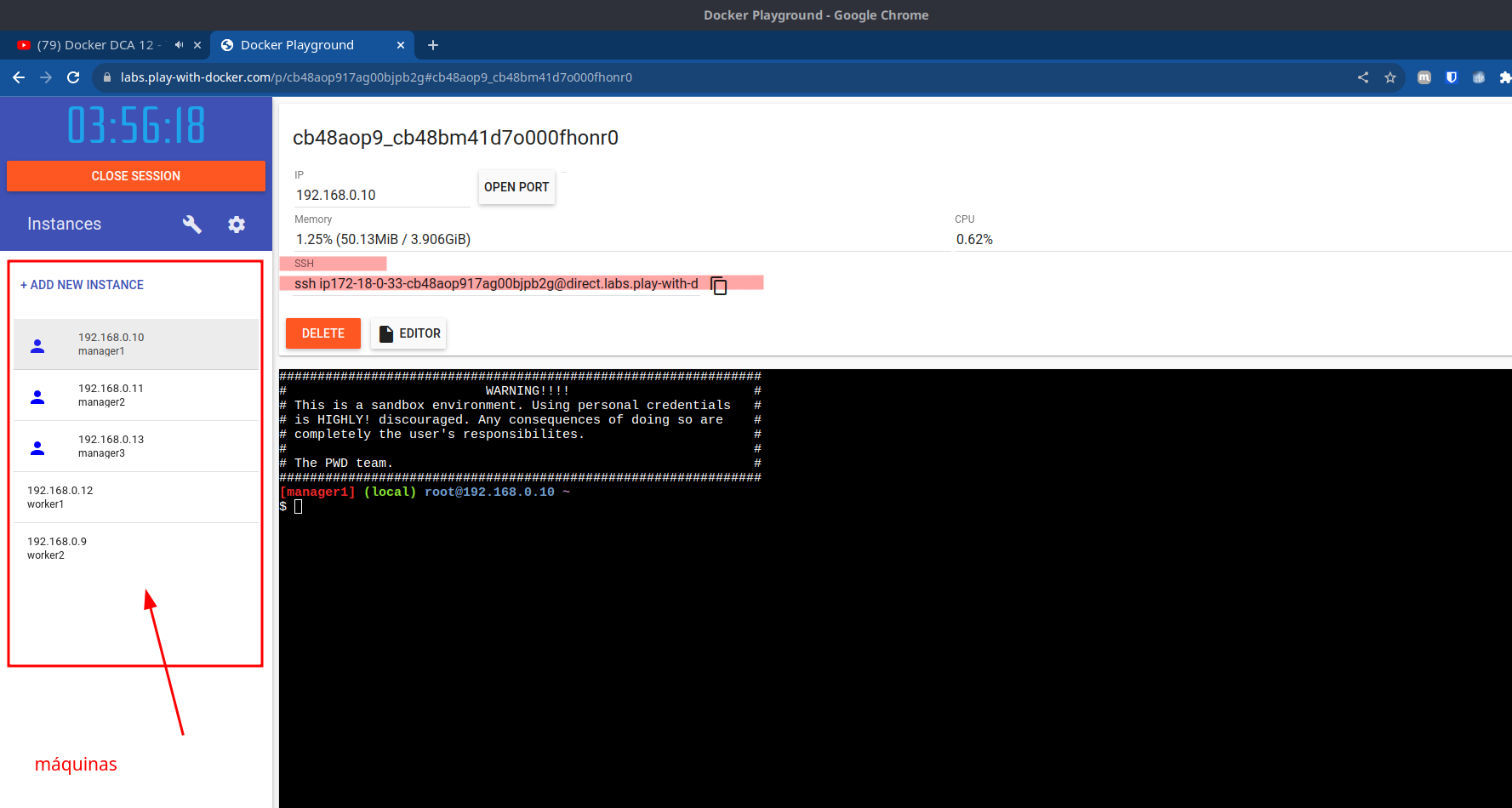Reload the Docker Playground page

pos(73,77)
